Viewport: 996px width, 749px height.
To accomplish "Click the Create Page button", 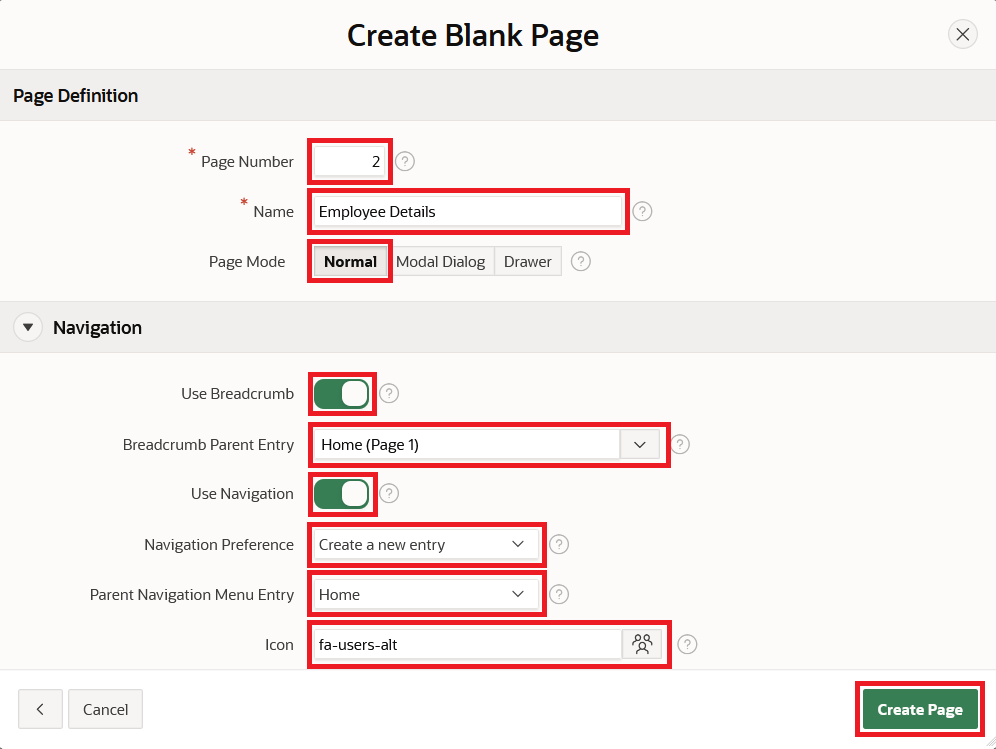I will [920, 709].
